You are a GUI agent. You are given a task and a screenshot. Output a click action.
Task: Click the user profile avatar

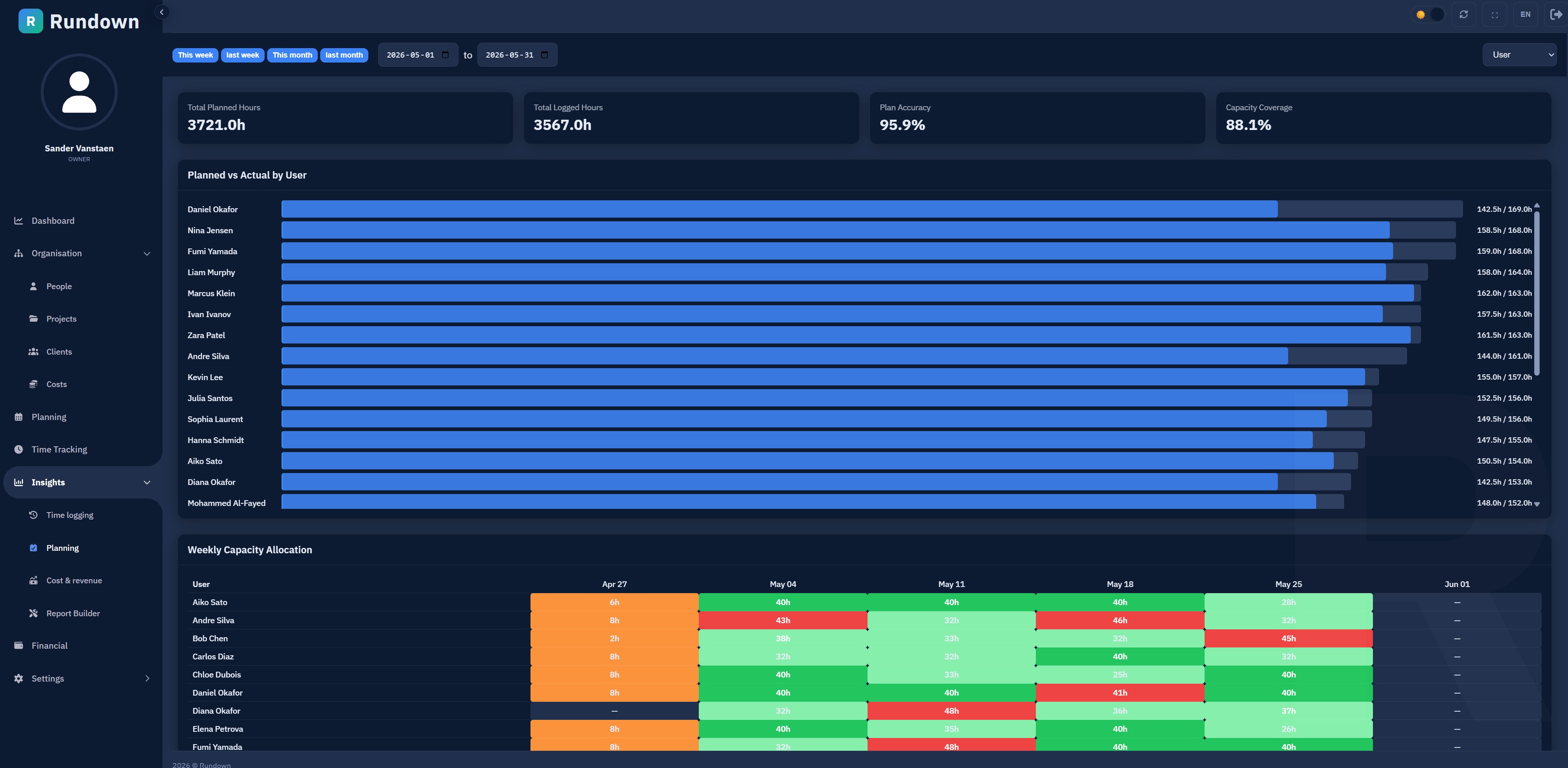click(x=79, y=92)
